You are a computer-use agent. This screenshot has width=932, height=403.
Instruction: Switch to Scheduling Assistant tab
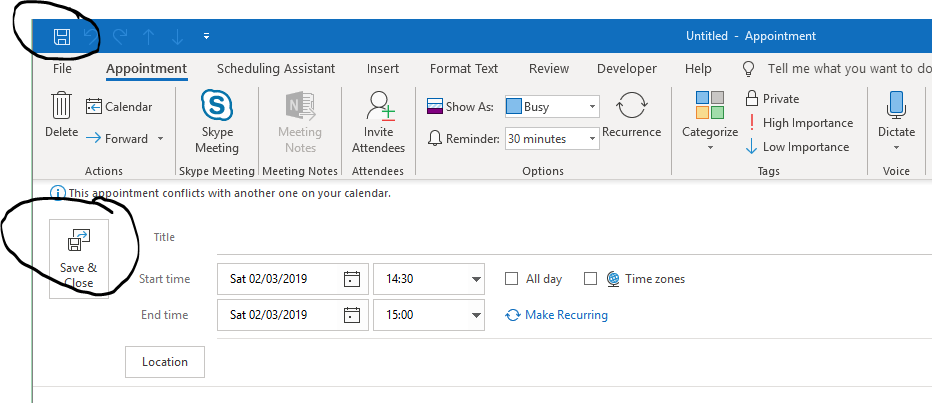[x=276, y=69]
